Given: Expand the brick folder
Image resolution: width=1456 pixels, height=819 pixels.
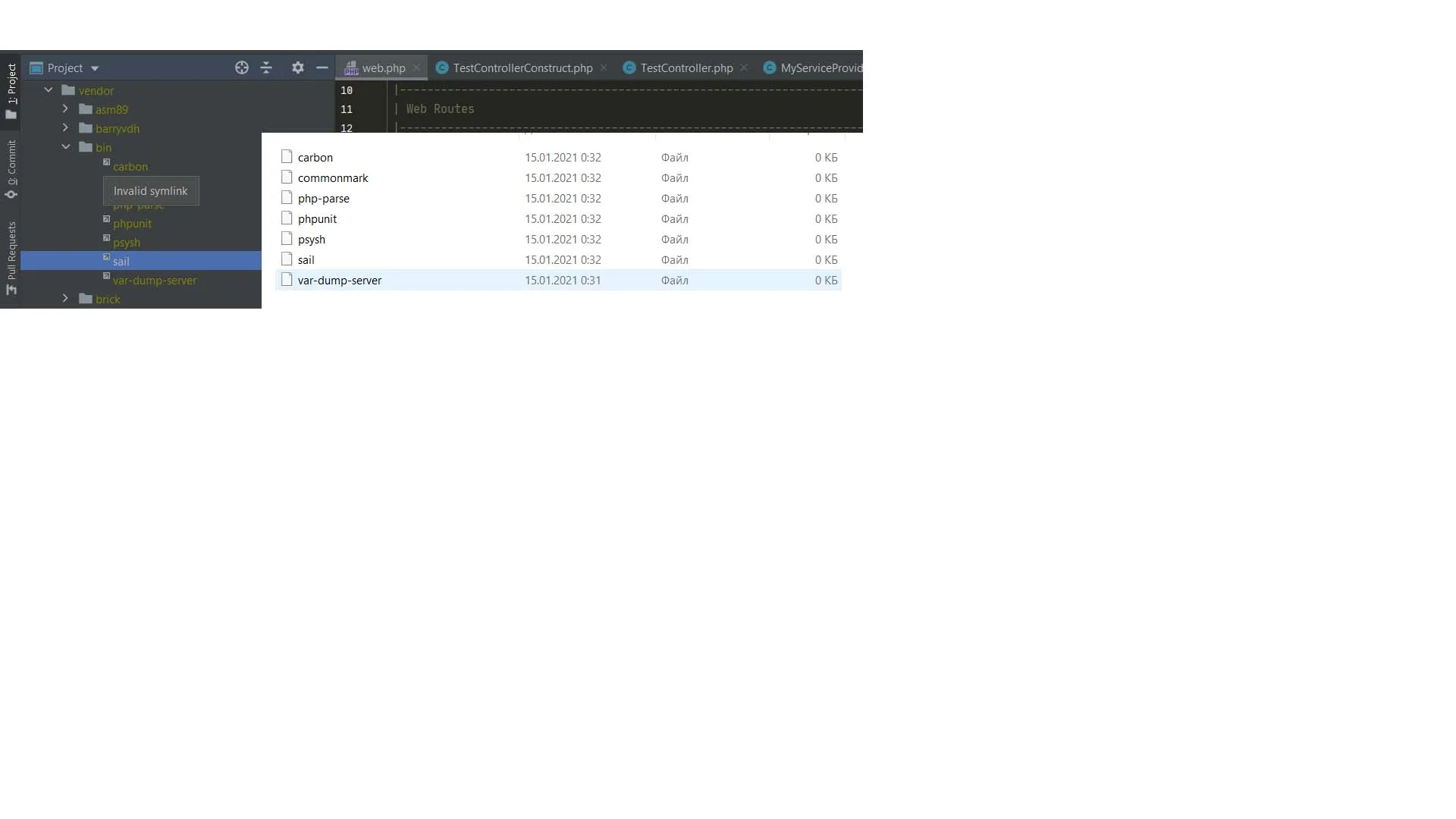Looking at the screenshot, I should click(x=65, y=299).
